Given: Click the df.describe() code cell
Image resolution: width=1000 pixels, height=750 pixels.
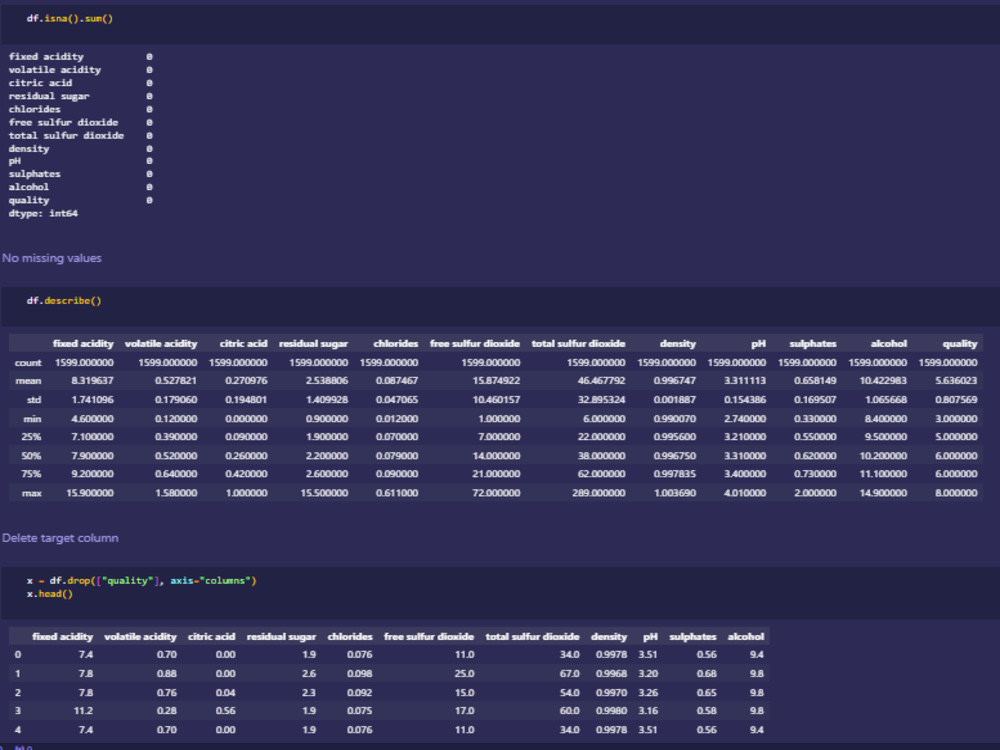Looking at the screenshot, I should (500, 306).
